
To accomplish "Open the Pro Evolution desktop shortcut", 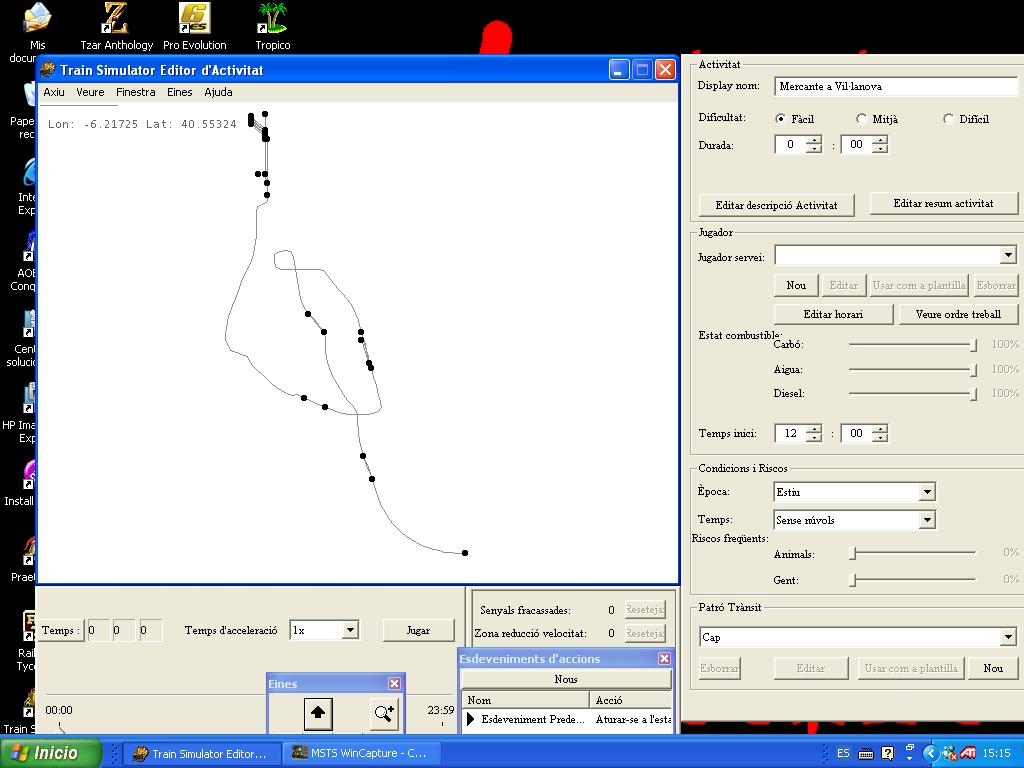I will click(194, 18).
